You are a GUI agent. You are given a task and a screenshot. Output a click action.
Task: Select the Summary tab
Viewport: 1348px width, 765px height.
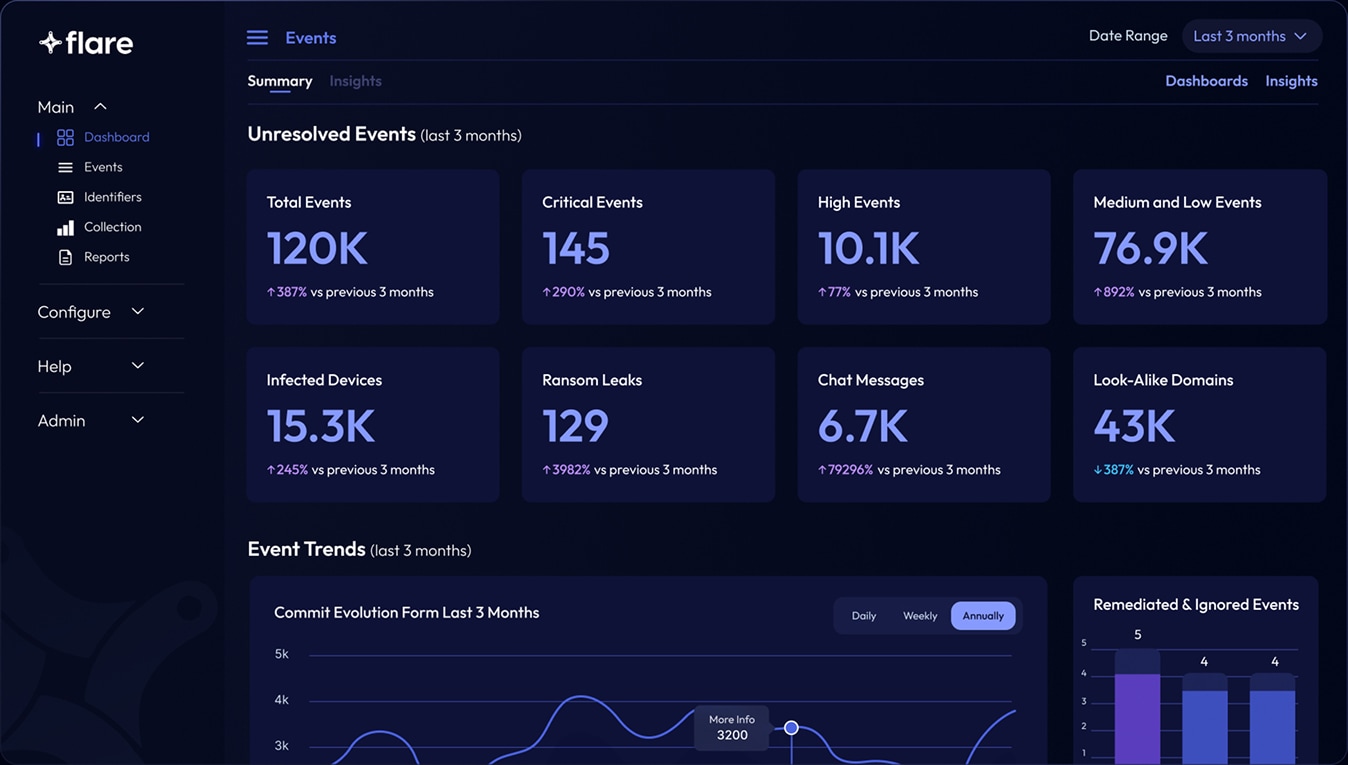(x=280, y=81)
